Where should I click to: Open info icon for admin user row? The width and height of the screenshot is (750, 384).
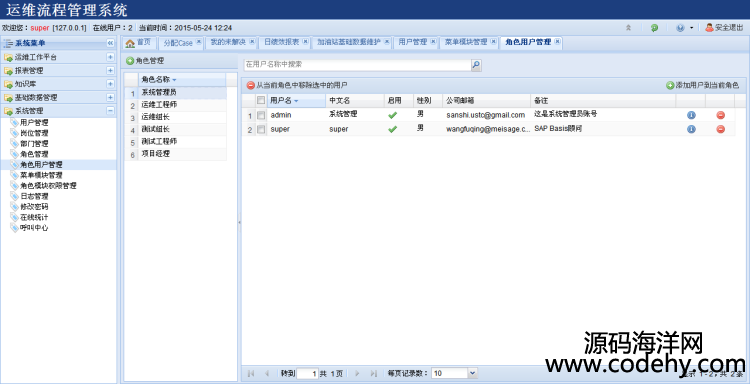(691, 115)
